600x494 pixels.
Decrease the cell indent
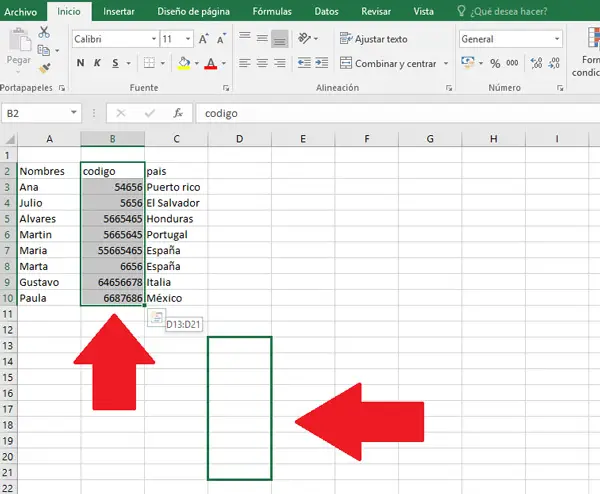click(304, 63)
